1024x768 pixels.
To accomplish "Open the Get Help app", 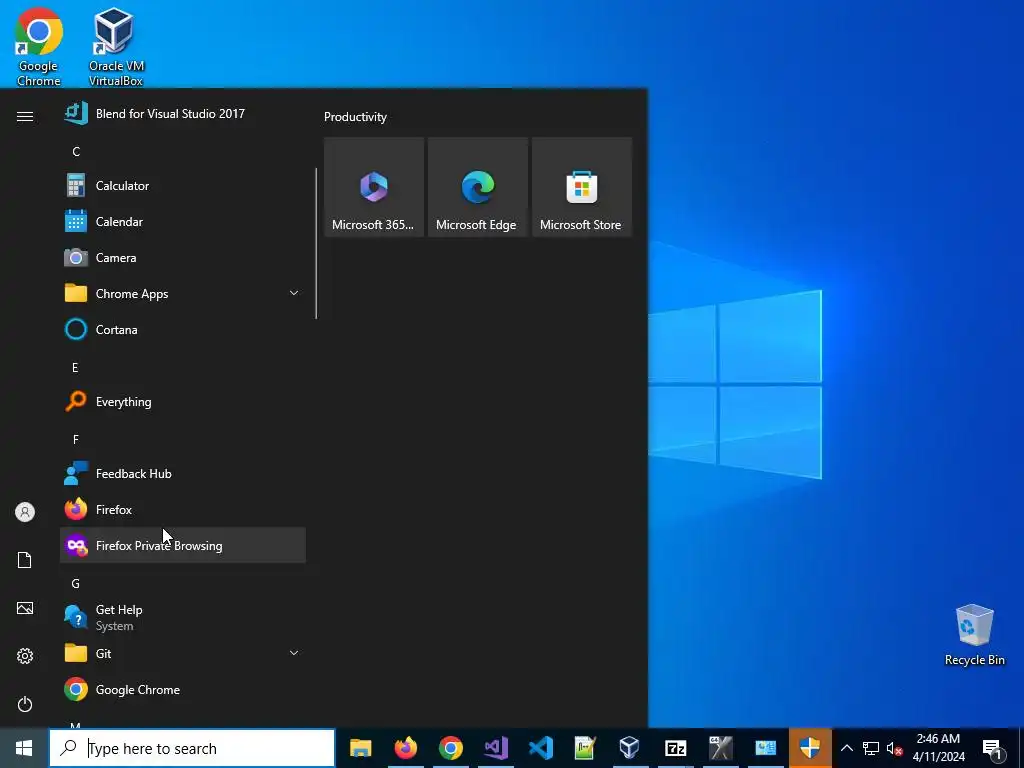I will point(183,617).
